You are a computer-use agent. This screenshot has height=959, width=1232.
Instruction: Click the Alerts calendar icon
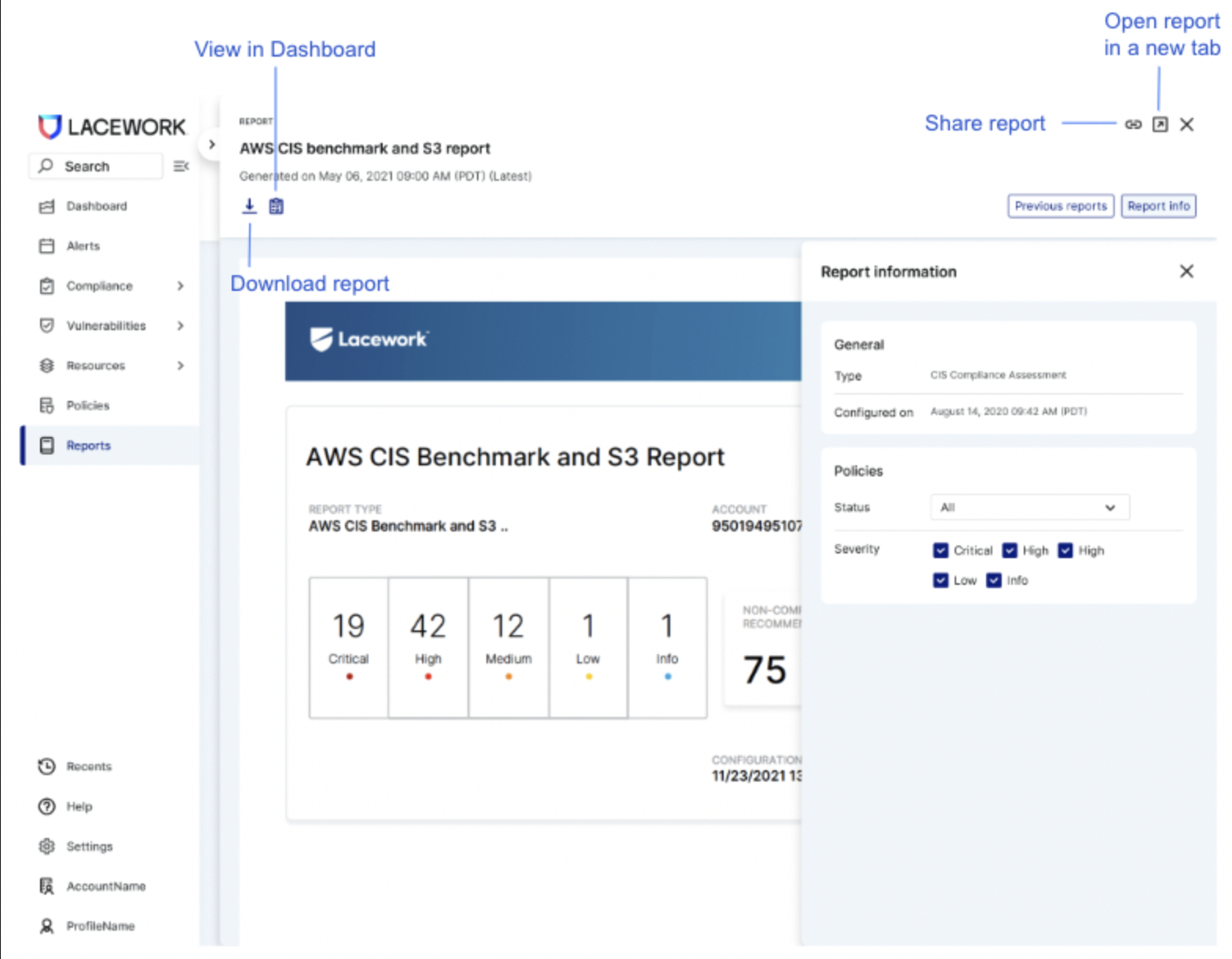click(x=47, y=246)
